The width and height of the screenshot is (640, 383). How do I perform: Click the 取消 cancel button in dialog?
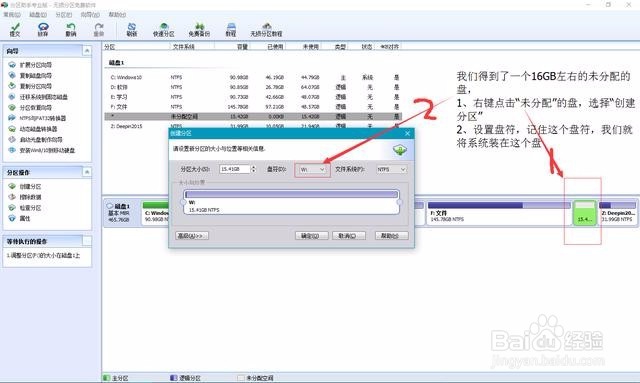[349, 236]
